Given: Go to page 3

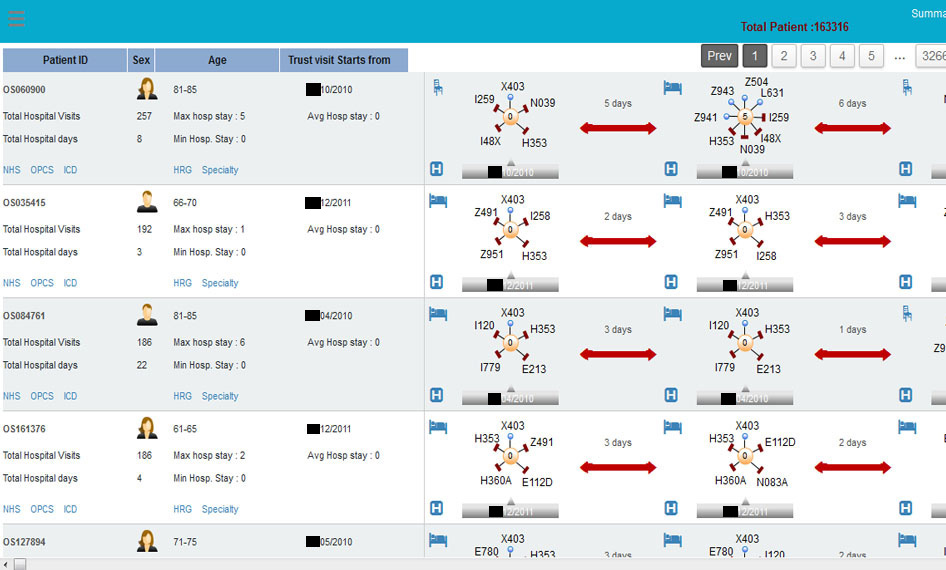Looking at the screenshot, I should pyautogui.click(x=813, y=56).
